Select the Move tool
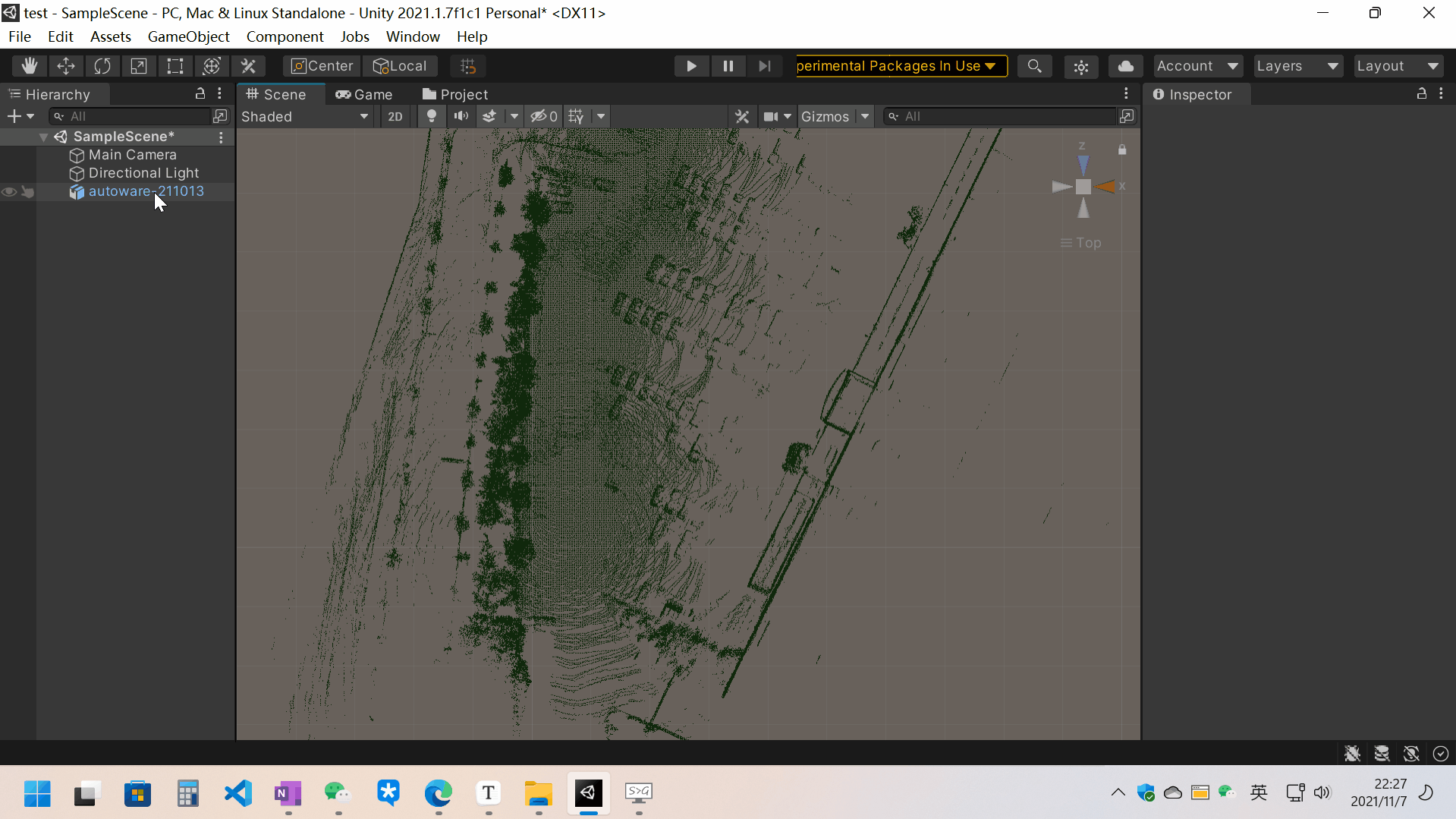 tap(66, 66)
